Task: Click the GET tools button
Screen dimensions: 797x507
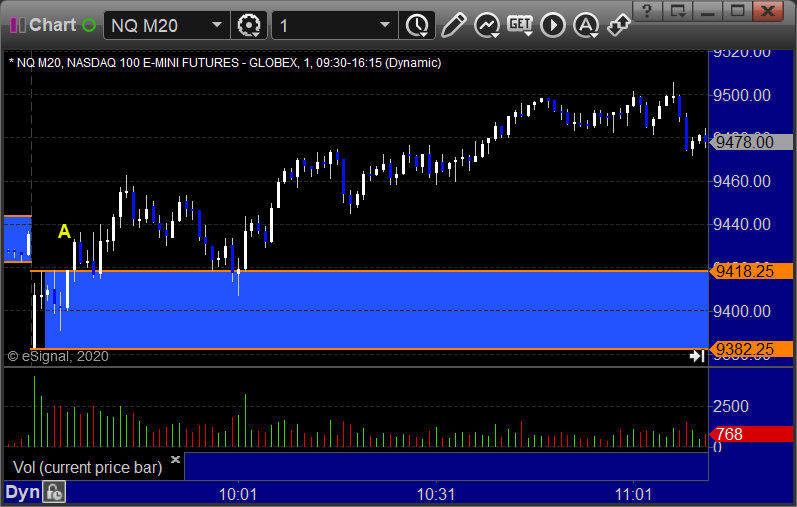Action: click(x=520, y=25)
